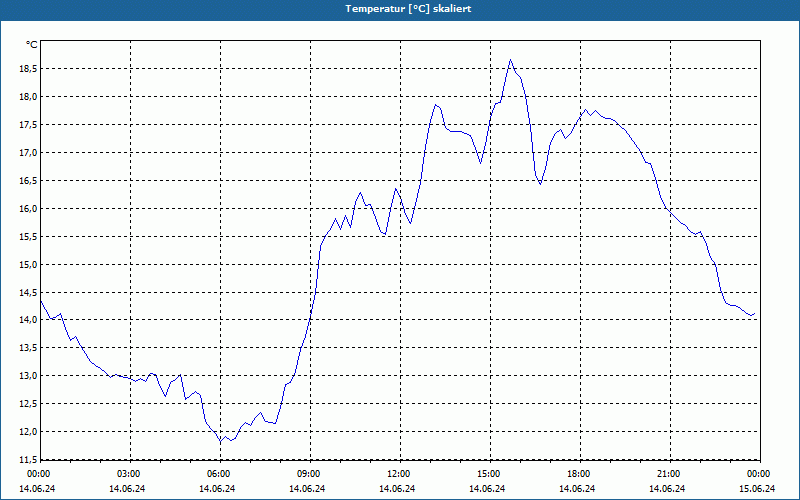The image size is (800, 500).
Task: Click the 15.06.24 date label
Action: click(x=757, y=488)
